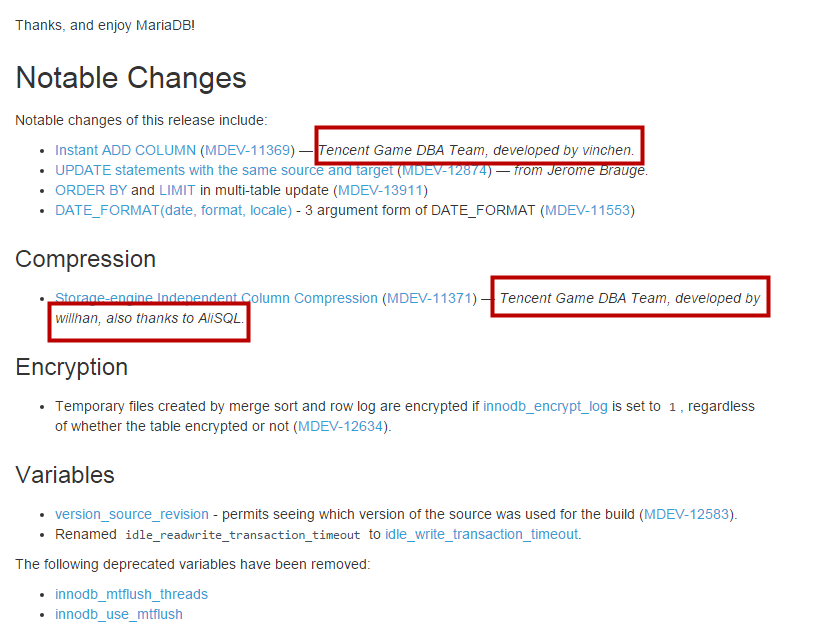Open the MDEV-12874 issue link
Viewport: 822px width, 629px height.
pyautogui.click(x=445, y=170)
